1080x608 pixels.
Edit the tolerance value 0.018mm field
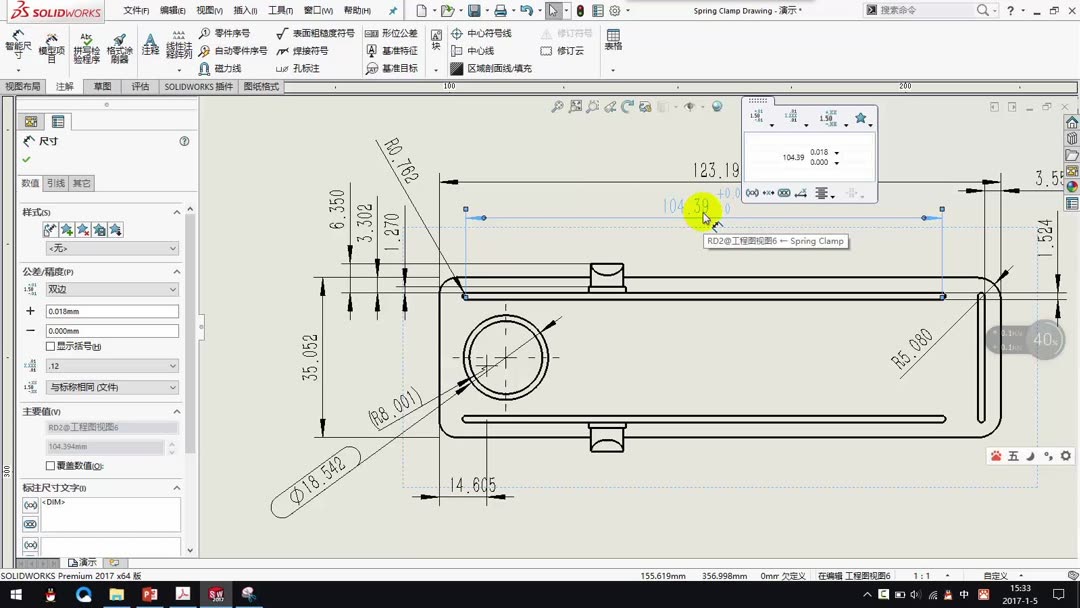pos(111,310)
